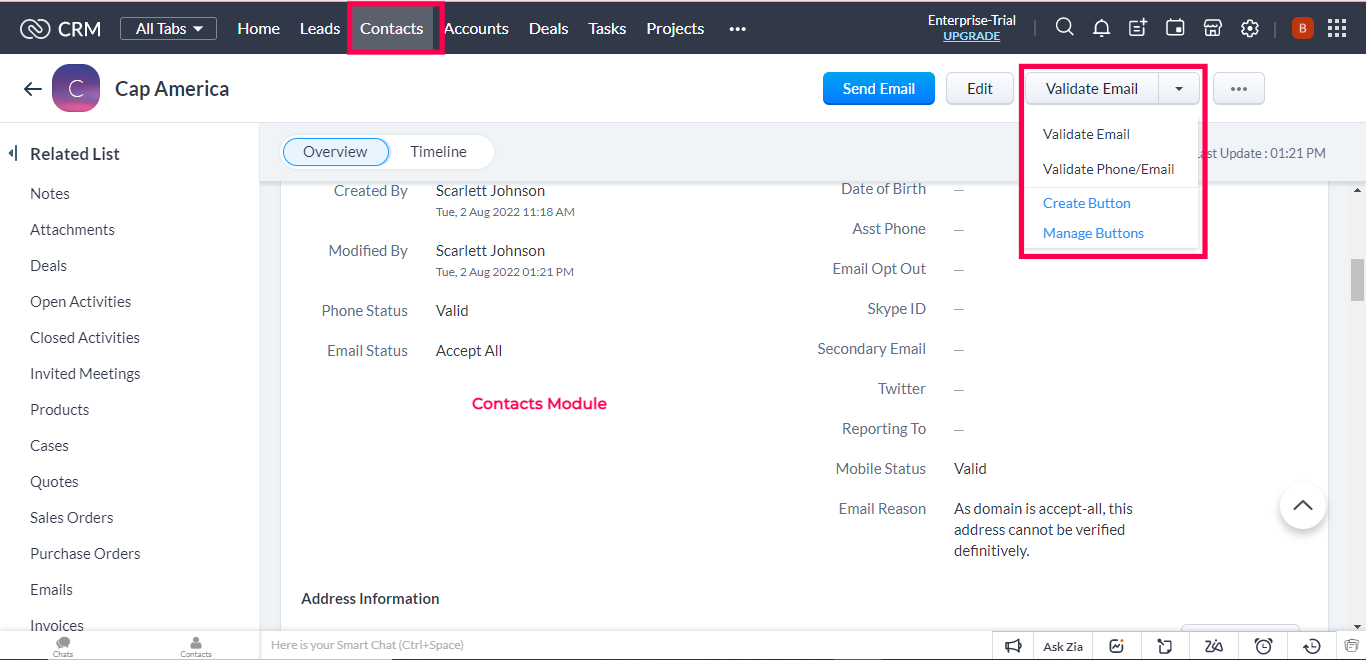The width and height of the screenshot is (1366, 660).
Task: Click the main Validate Email button
Action: 1092,89
